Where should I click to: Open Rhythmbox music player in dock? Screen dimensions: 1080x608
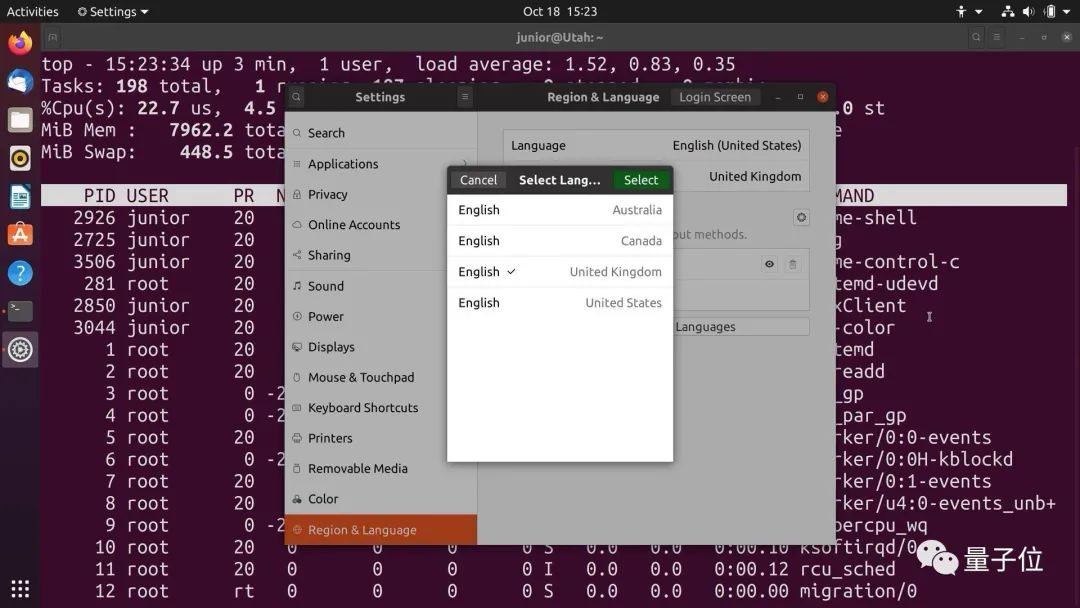coord(20,158)
